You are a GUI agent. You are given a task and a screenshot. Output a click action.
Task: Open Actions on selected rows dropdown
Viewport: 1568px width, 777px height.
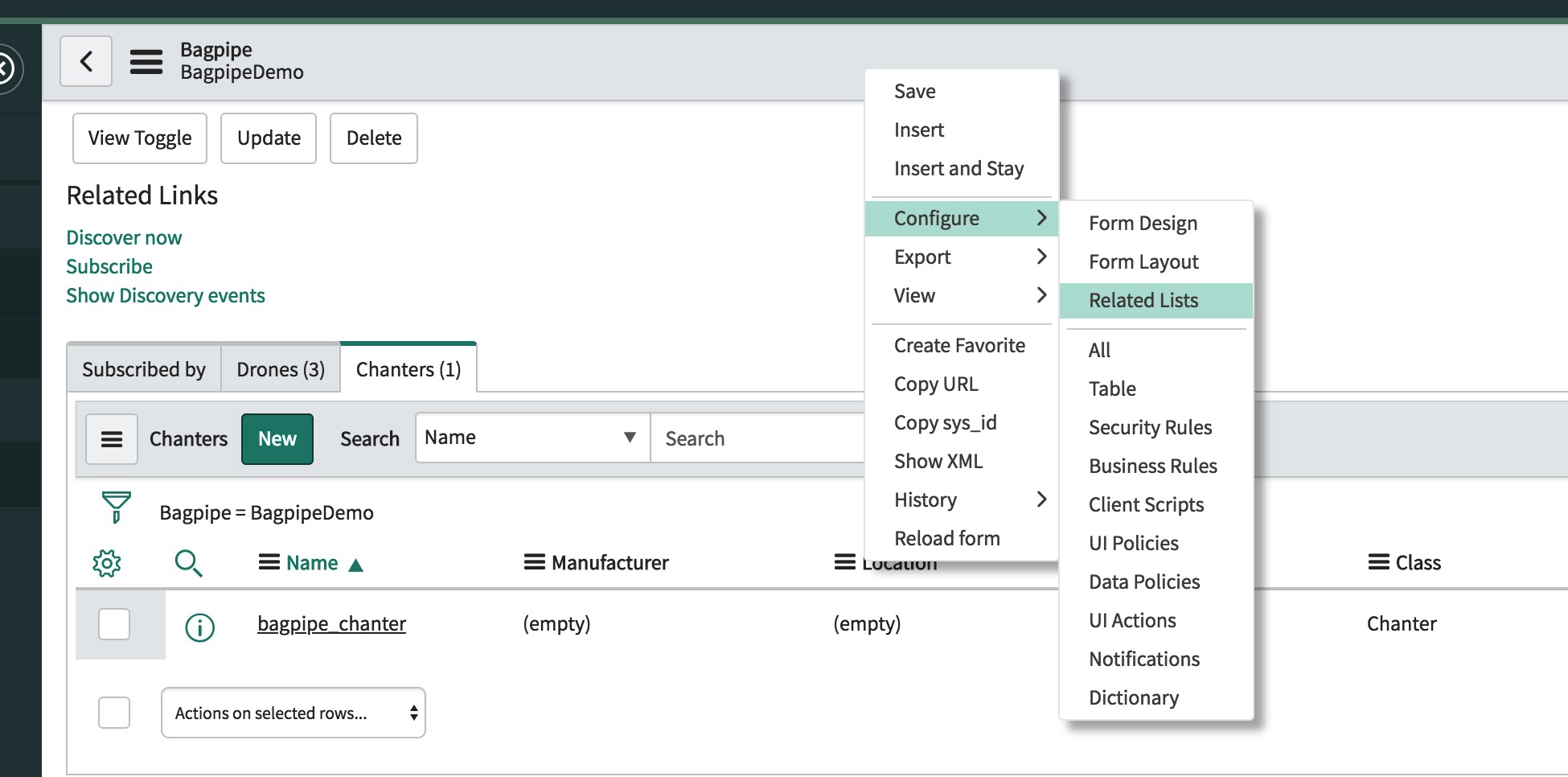[x=293, y=713]
